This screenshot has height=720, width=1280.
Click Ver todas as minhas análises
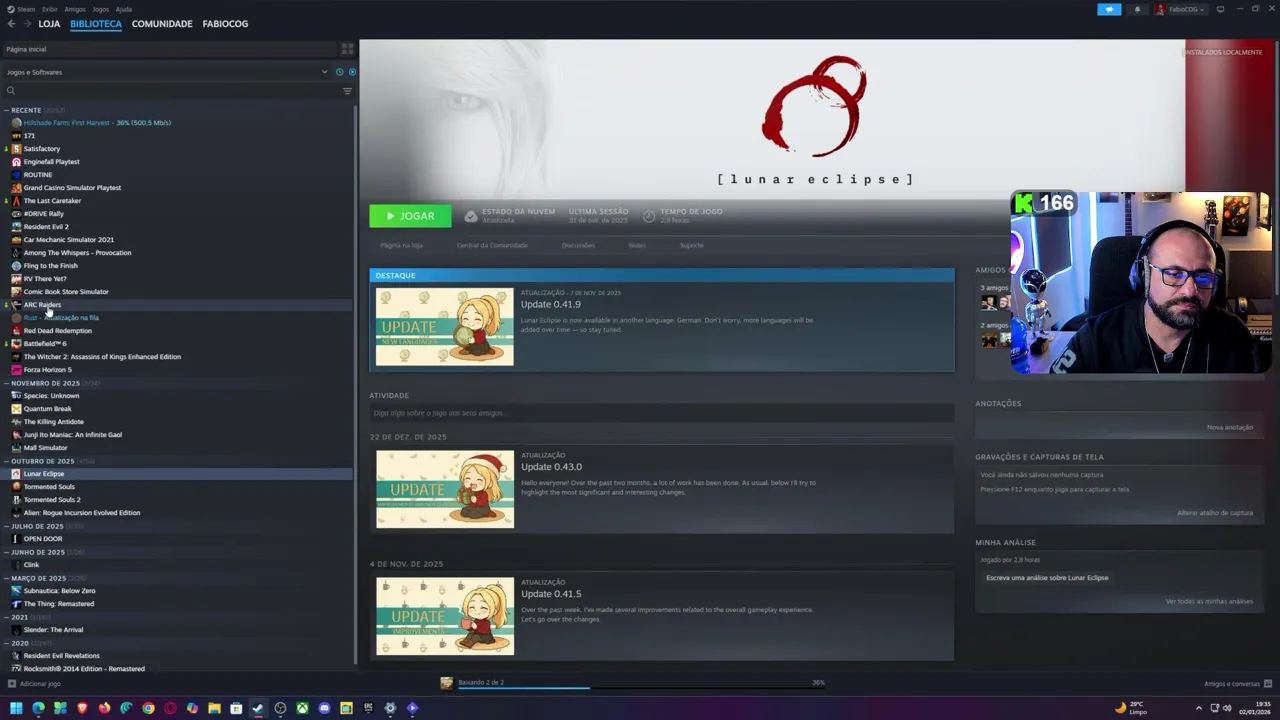[1209, 601]
